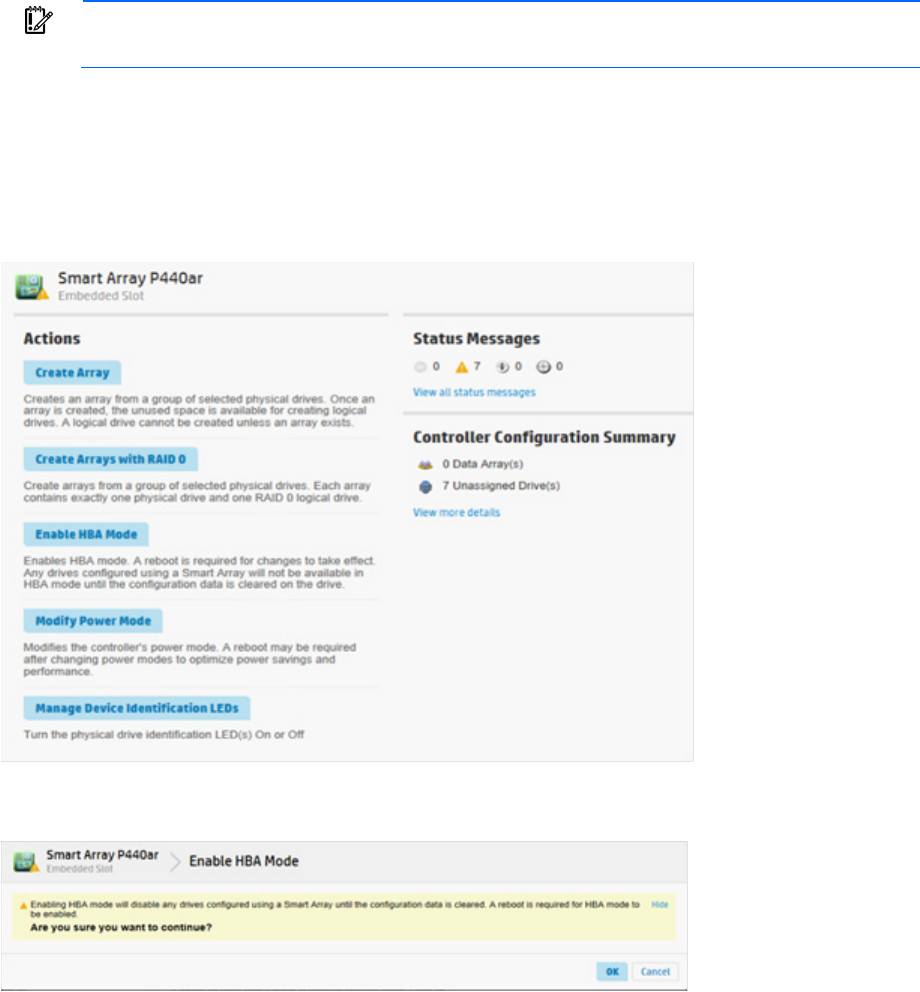
Task: Select the informational status message icon
Action: click(x=502, y=367)
